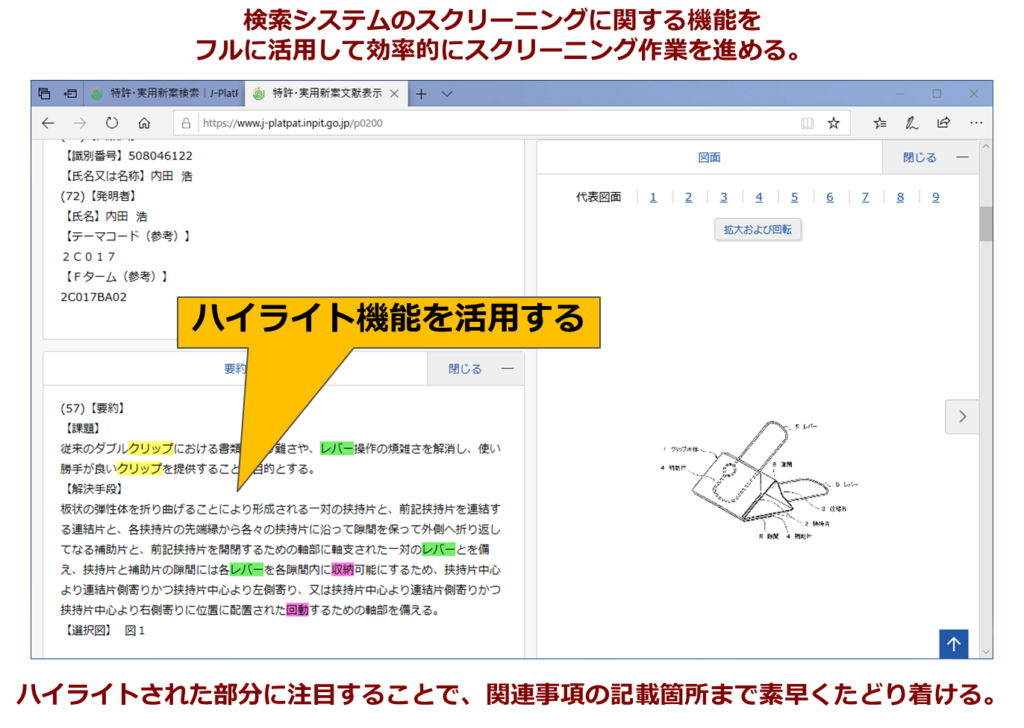This screenshot has height=728, width=1024.
Task: Click the 拡大および回転 button
Action: tap(758, 229)
